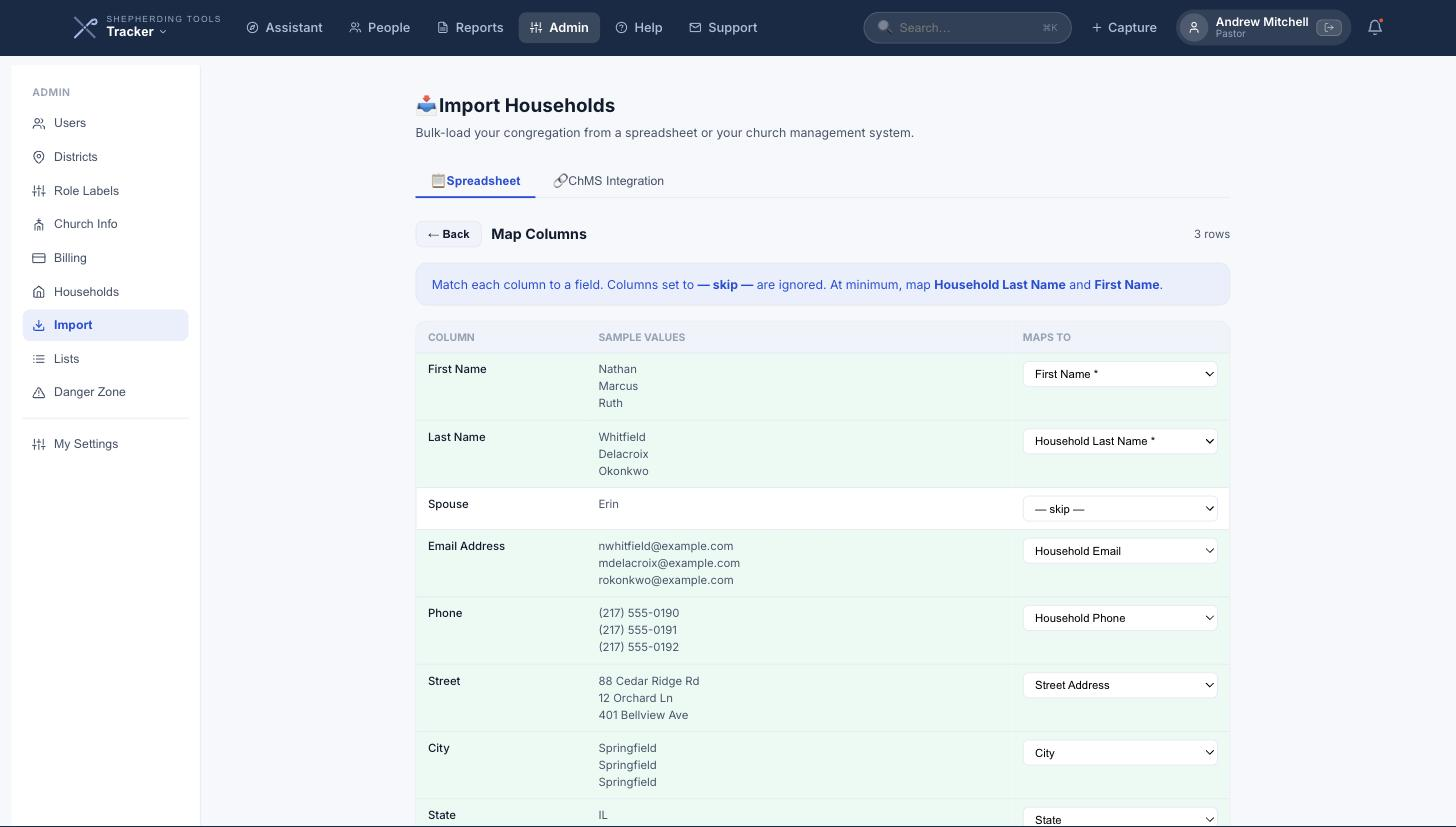Click the sign-out icon beside Andrew Mitchell

coord(1329,28)
